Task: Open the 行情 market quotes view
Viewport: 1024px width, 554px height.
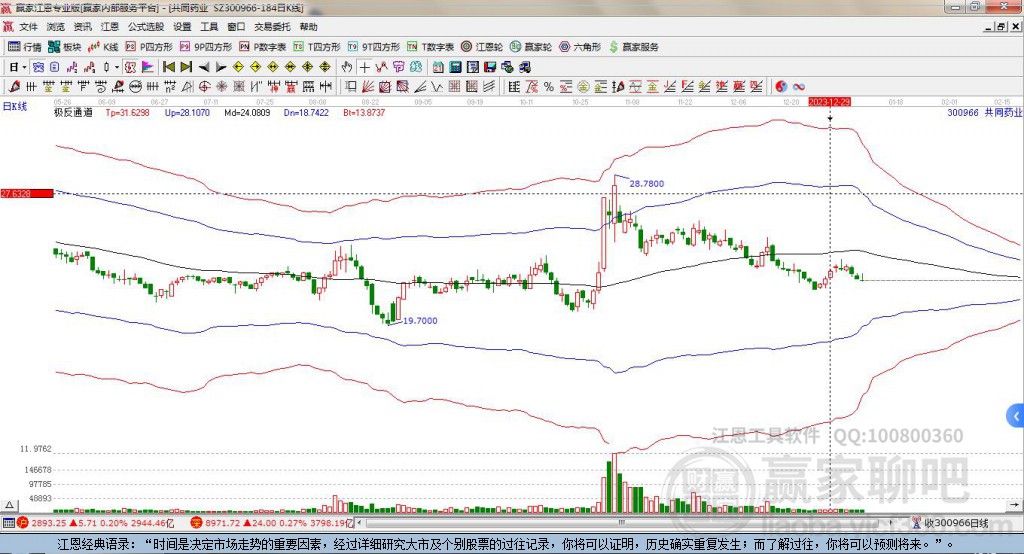Action: (x=24, y=47)
